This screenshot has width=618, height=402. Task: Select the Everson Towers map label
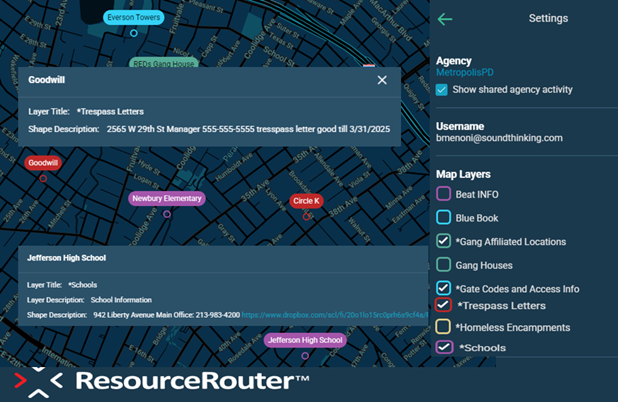134,17
